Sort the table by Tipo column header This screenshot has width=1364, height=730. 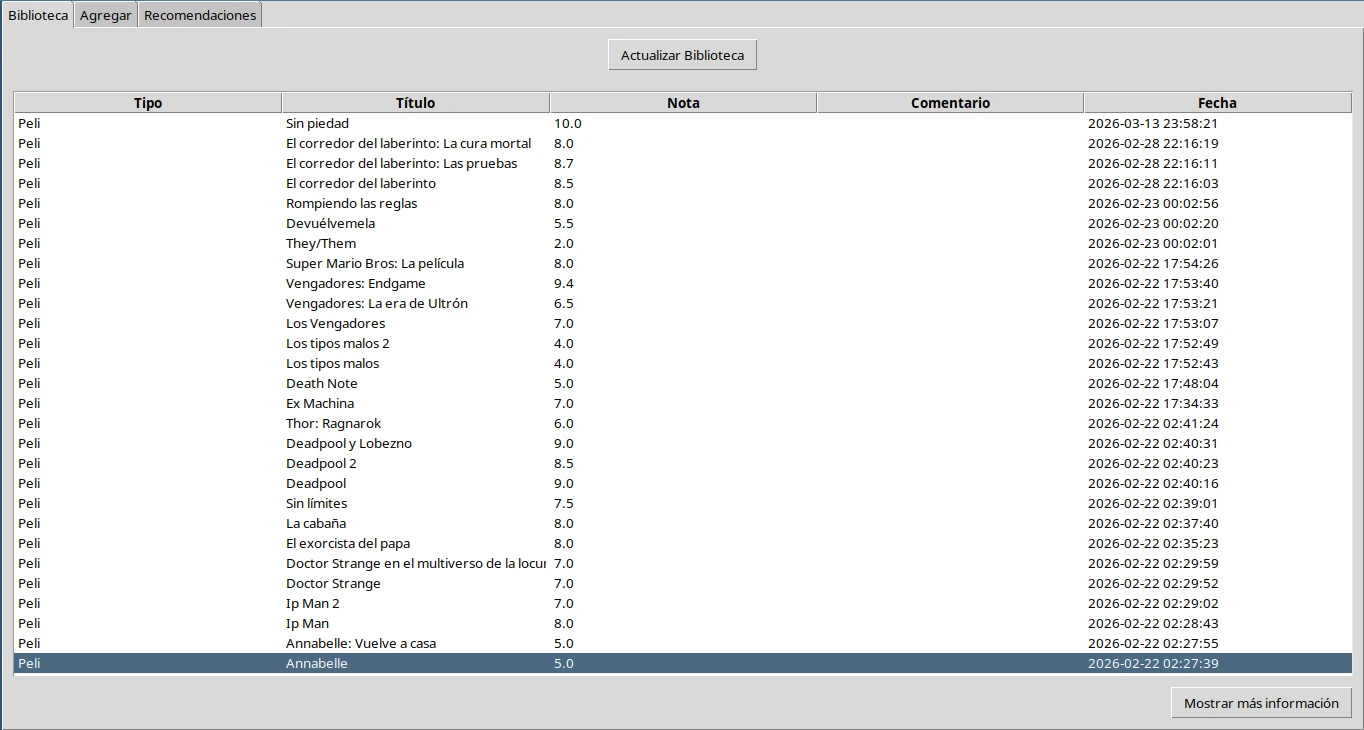coord(148,103)
